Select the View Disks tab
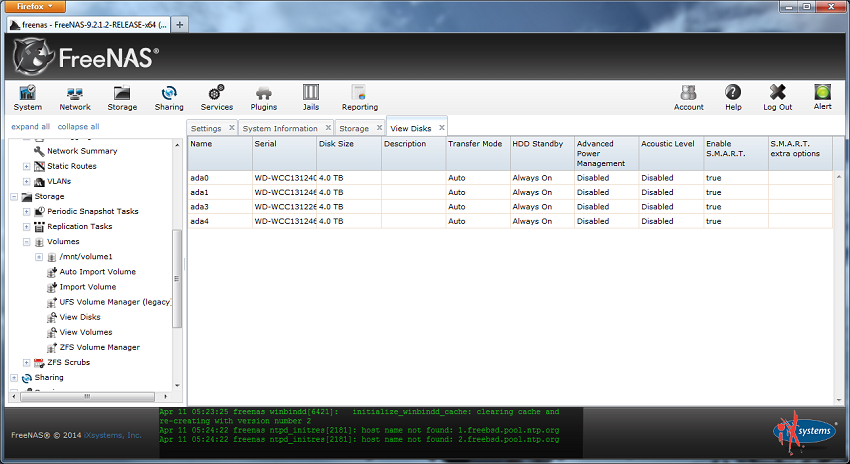 [x=410, y=128]
